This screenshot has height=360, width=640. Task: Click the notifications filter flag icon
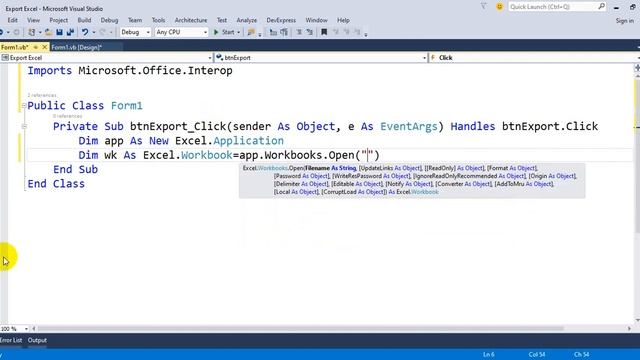coord(484,7)
